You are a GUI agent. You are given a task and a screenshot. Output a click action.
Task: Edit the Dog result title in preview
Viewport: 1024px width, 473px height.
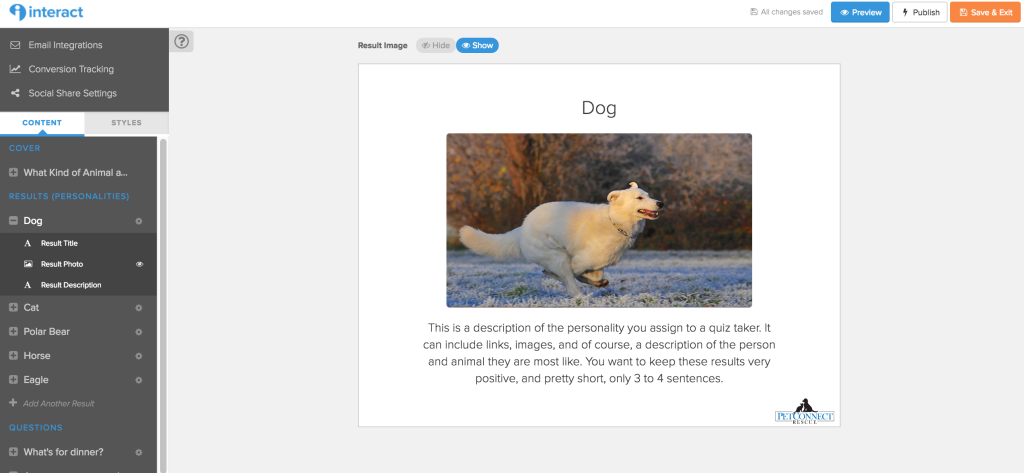pos(599,108)
